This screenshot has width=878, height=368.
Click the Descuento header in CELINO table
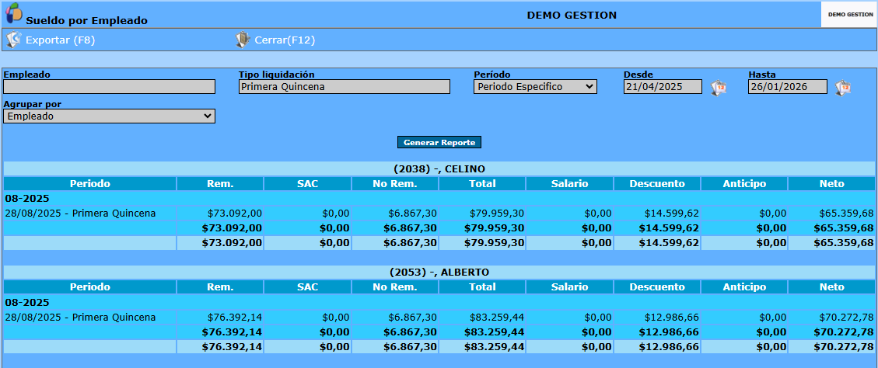657,184
